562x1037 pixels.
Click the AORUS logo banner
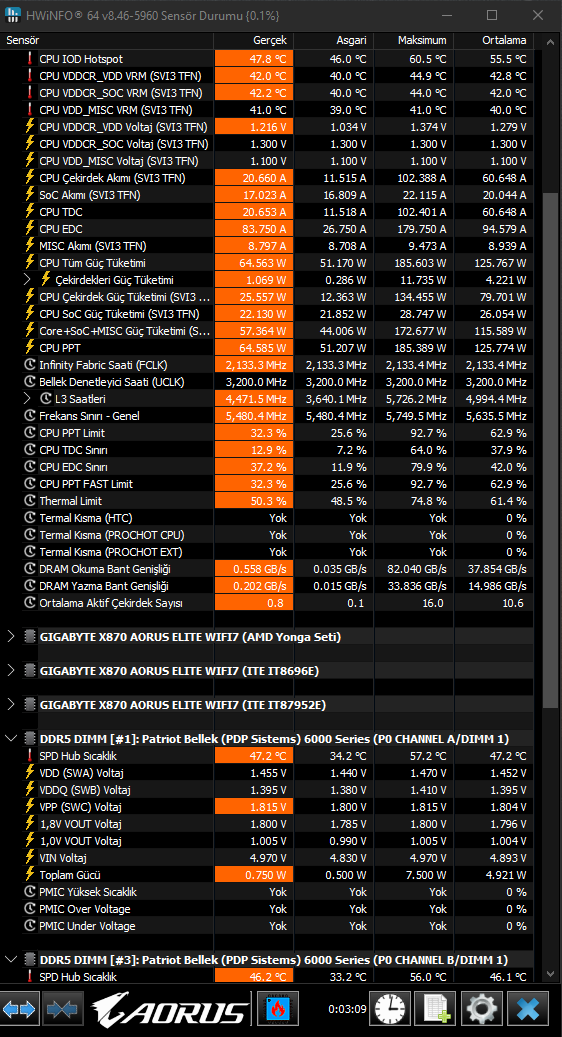click(x=170, y=1010)
